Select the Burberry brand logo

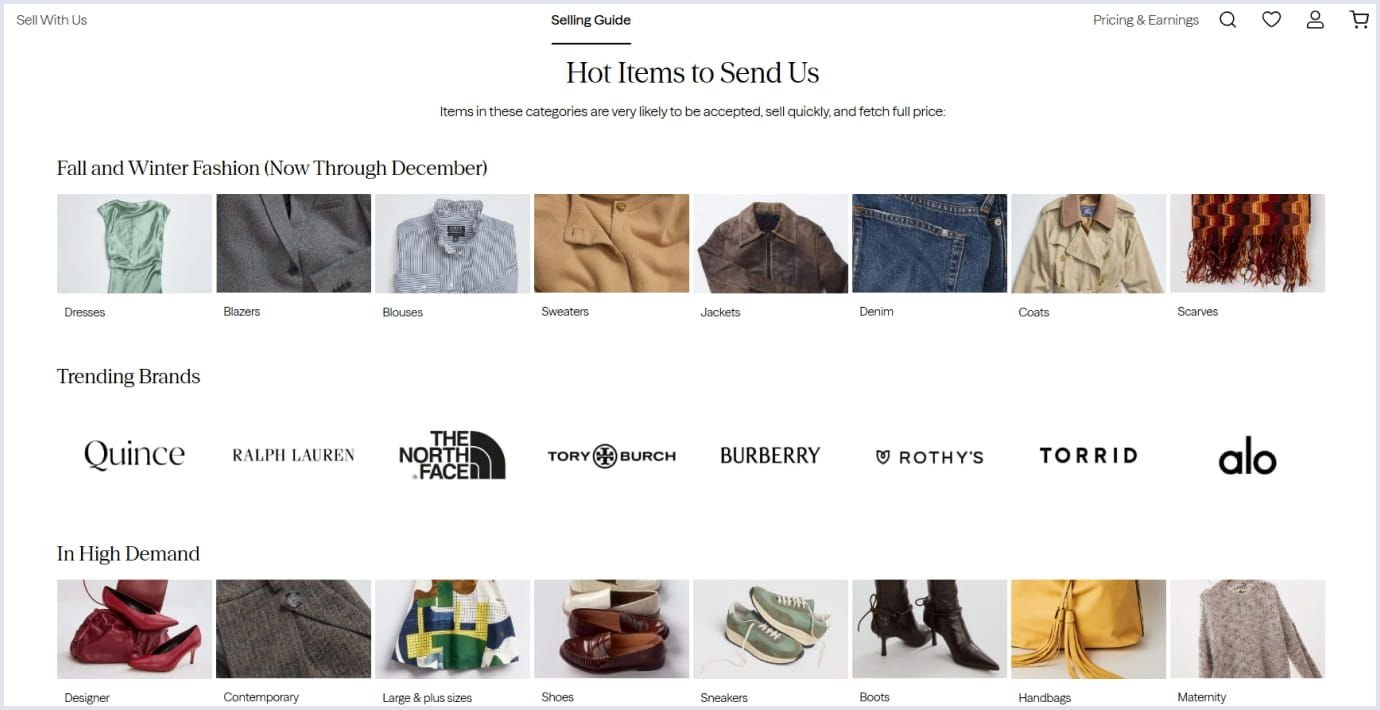pyautogui.click(x=770, y=455)
